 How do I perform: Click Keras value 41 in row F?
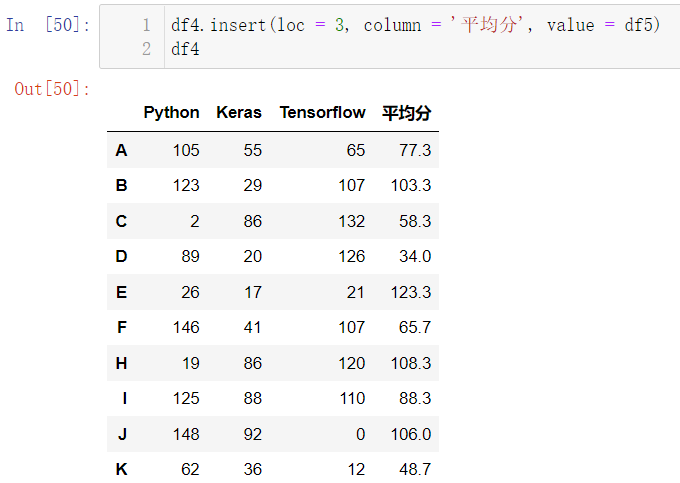pyautogui.click(x=252, y=327)
